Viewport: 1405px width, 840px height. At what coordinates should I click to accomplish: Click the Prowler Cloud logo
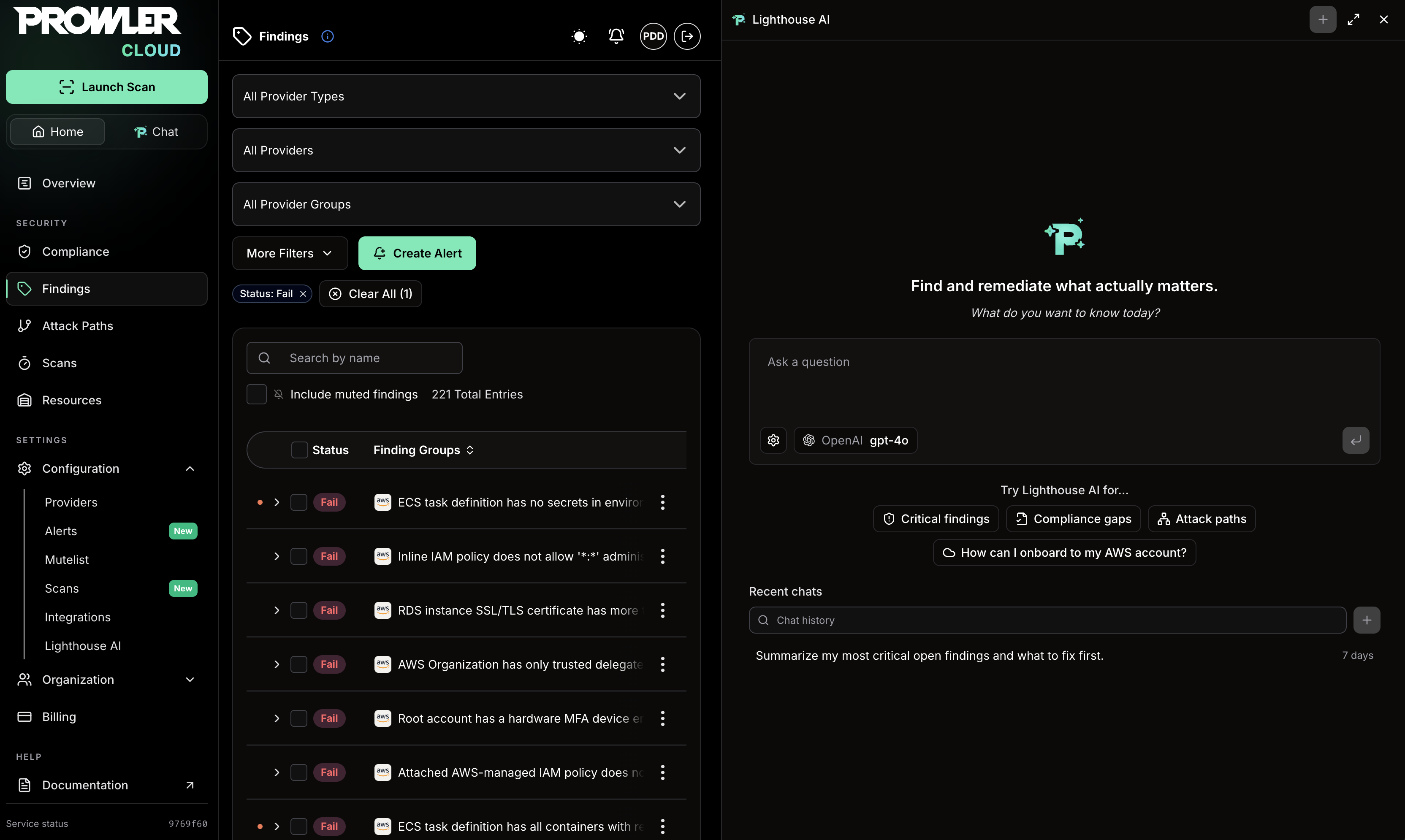pos(98,32)
